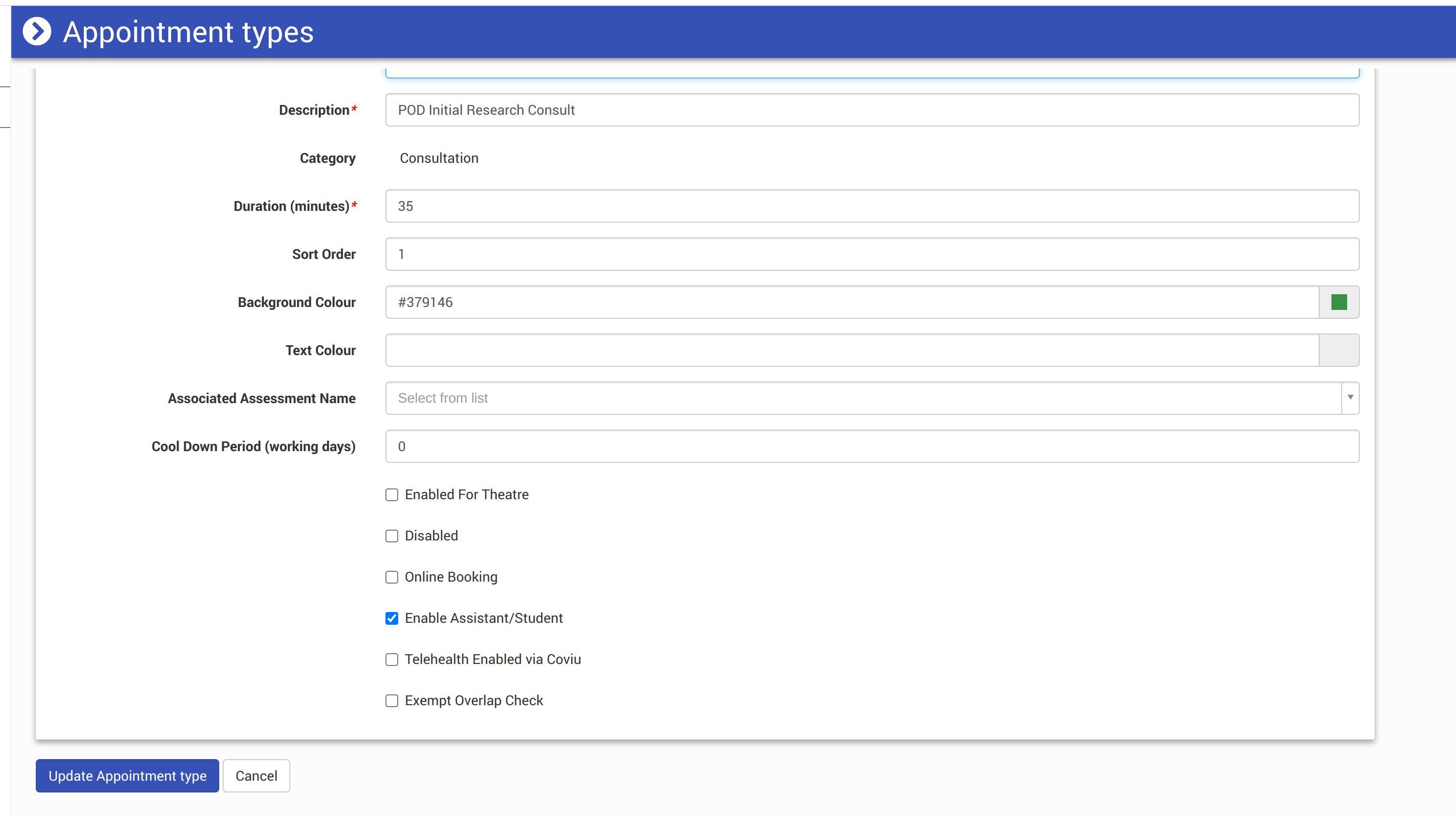Select the Sort Order field
1456x816 pixels.
pos(871,255)
